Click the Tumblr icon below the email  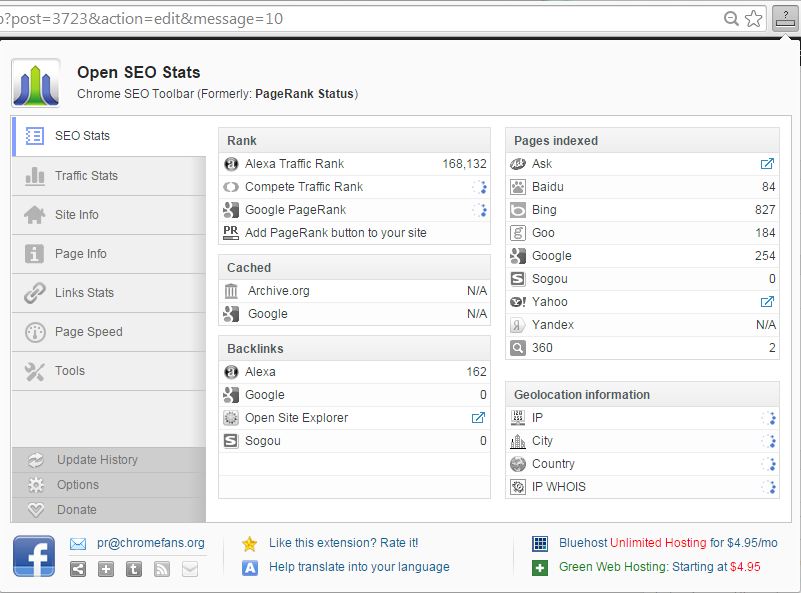click(134, 569)
